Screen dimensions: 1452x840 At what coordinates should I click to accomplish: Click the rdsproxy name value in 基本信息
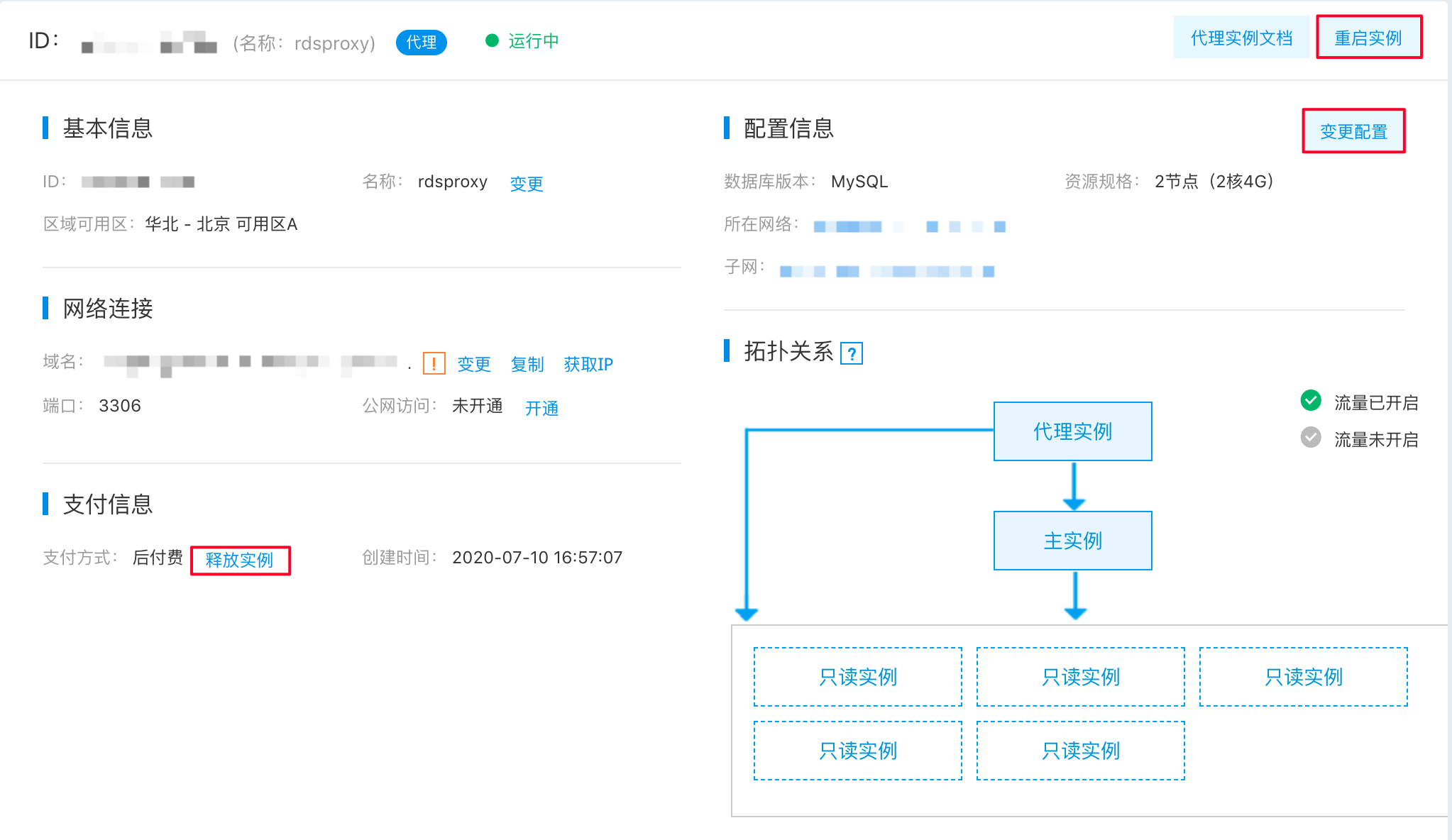tap(453, 182)
